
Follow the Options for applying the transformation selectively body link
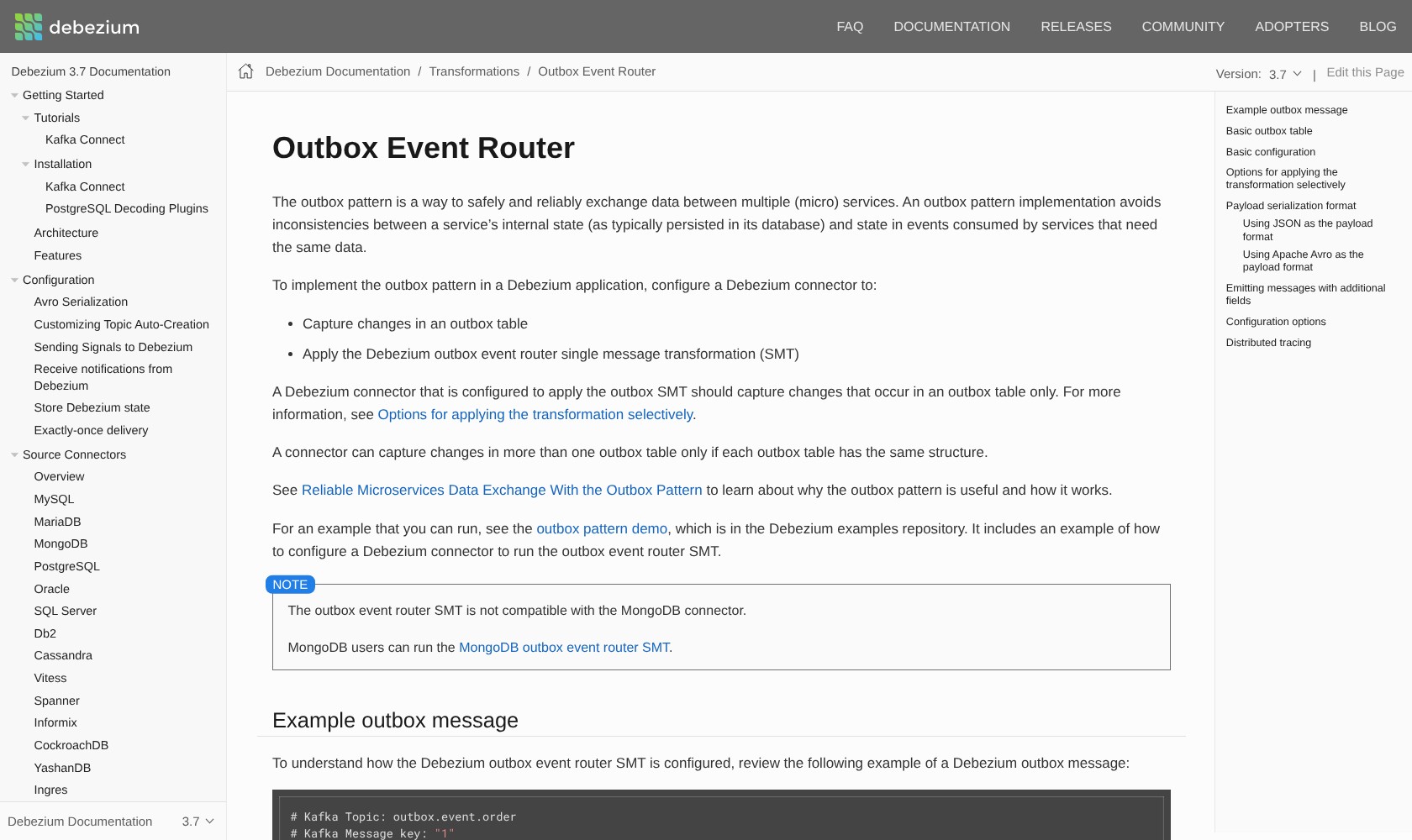point(535,414)
